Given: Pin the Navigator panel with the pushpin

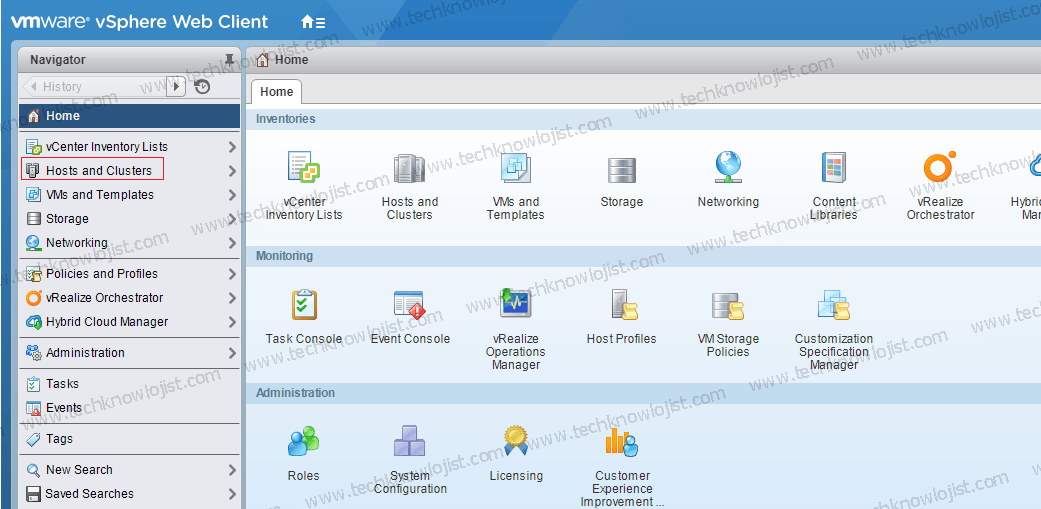Looking at the screenshot, I should pos(229,60).
